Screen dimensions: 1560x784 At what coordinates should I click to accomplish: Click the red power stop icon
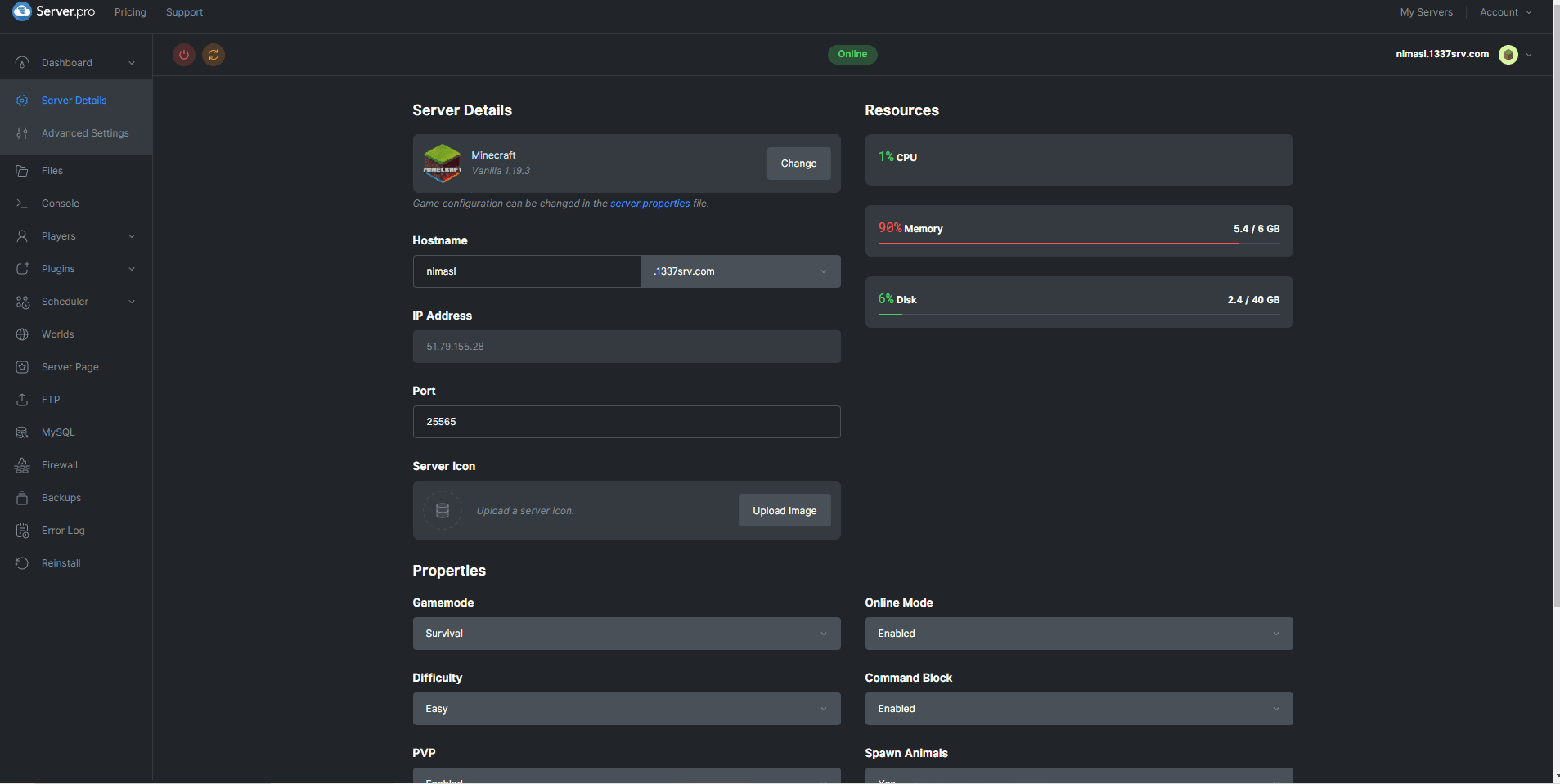(184, 55)
